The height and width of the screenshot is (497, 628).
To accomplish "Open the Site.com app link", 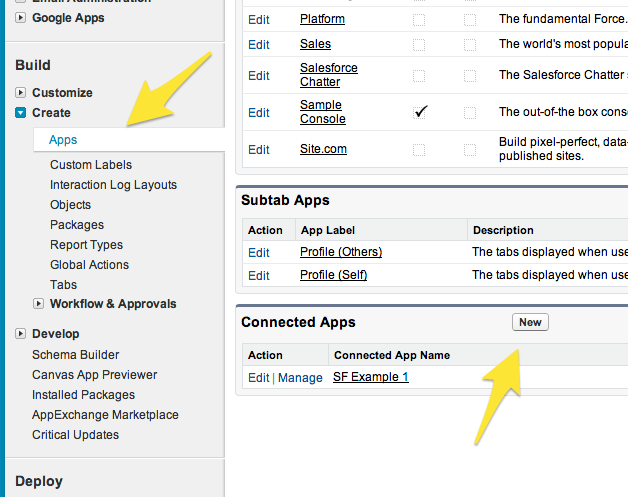I will [324, 149].
